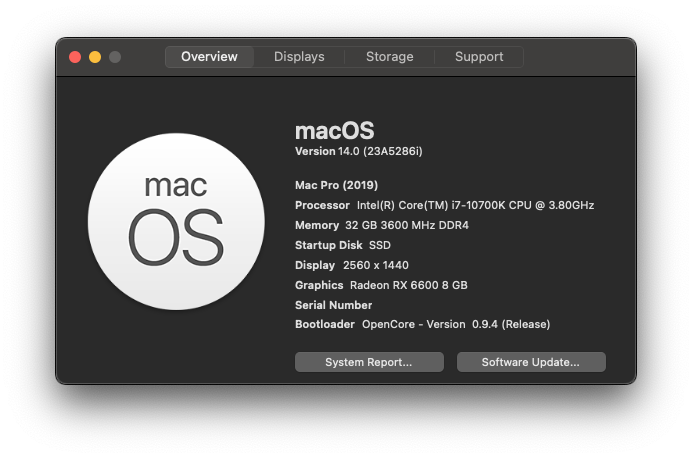Click the Serial Number label
Screen dimensions: 692x458
point(333,305)
